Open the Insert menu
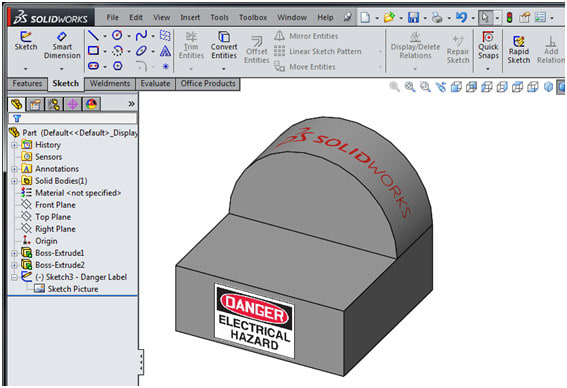The width and height of the screenshot is (567, 388). click(x=190, y=17)
